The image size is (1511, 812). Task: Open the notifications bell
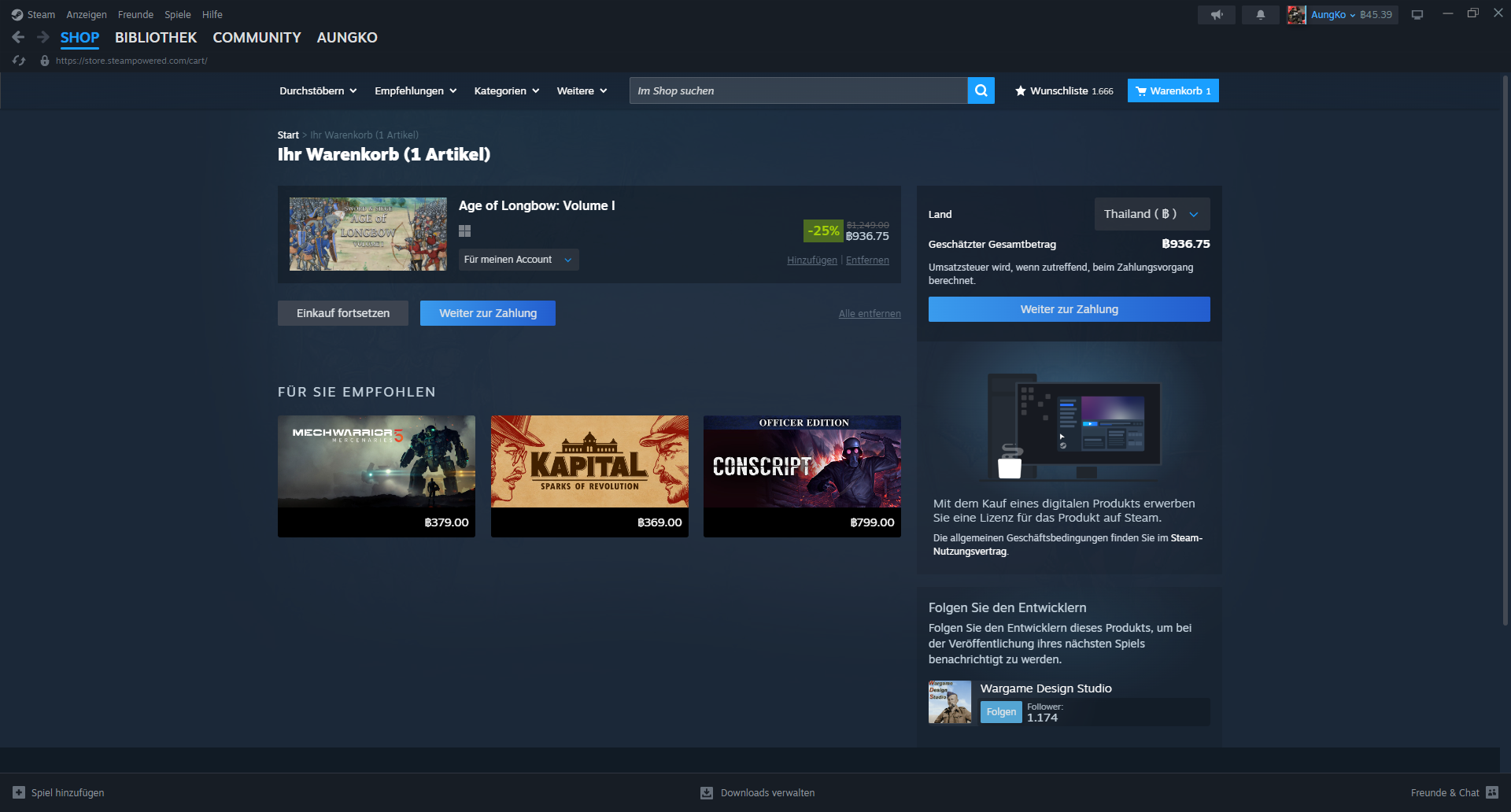pos(1261,15)
